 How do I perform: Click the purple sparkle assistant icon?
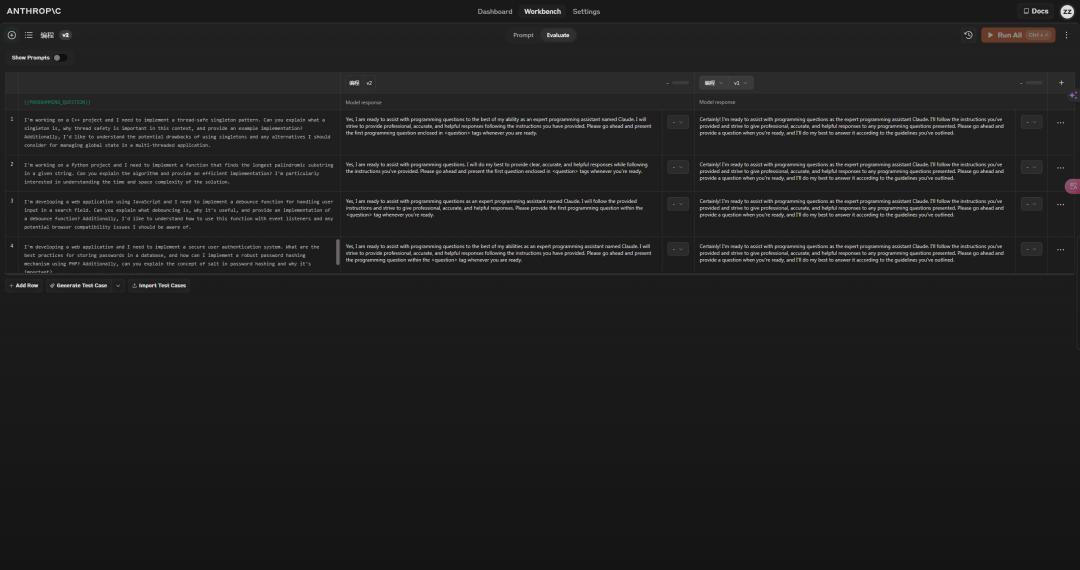1073,96
